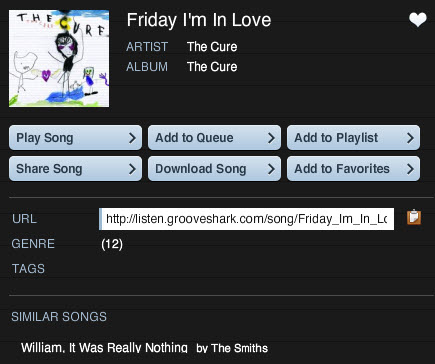This screenshot has height=364, width=435.
Task: Click the chevron arrow on Download Song
Action: (x=271, y=169)
